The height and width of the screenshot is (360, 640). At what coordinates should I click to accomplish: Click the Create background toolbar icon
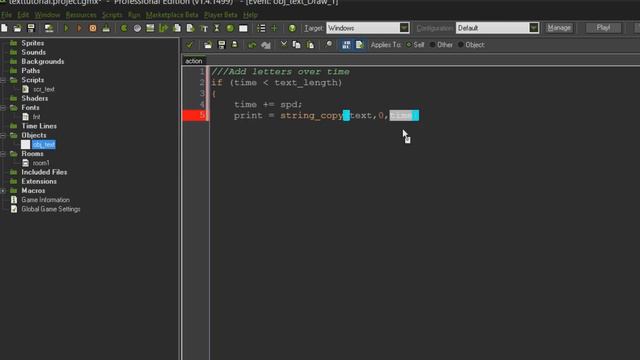point(150,28)
